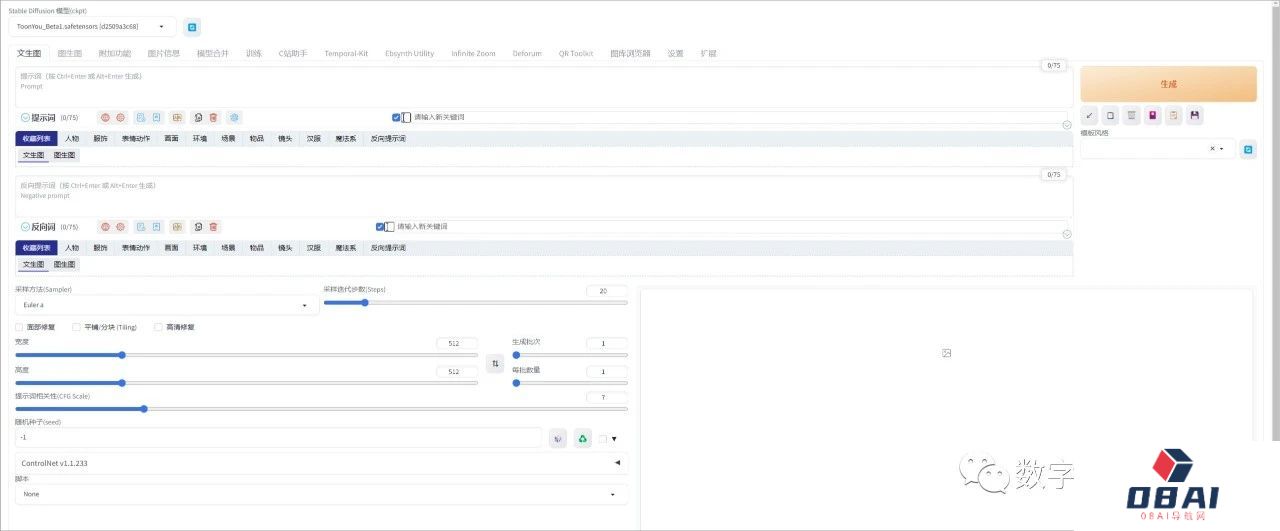Open the 脚本 script dropdown set to None

tap(320, 494)
